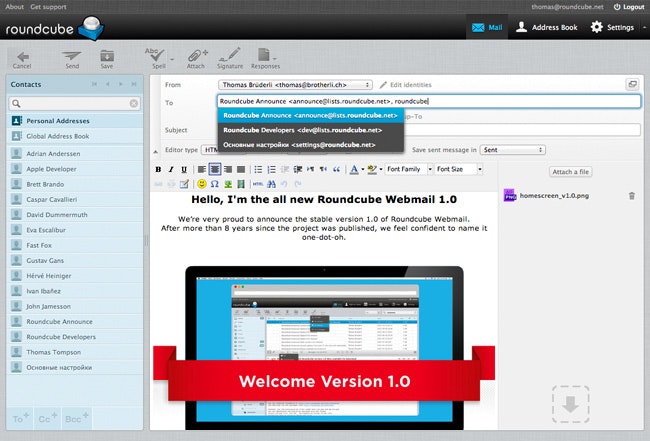The image size is (650, 441).
Task: Select settings@roundcube.net autocomplete suggestion
Action: pyautogui.click(x=310, y=145)
